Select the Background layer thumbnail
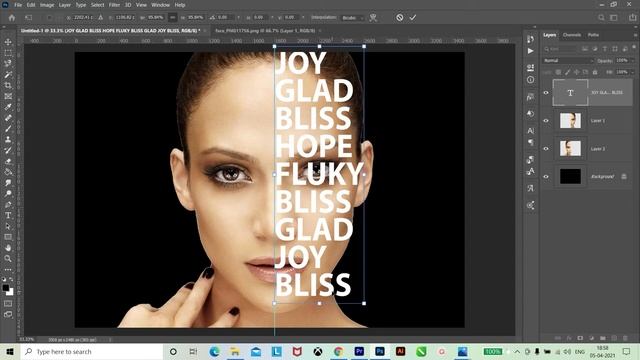640x360 pixels. [x=570, y=176]
